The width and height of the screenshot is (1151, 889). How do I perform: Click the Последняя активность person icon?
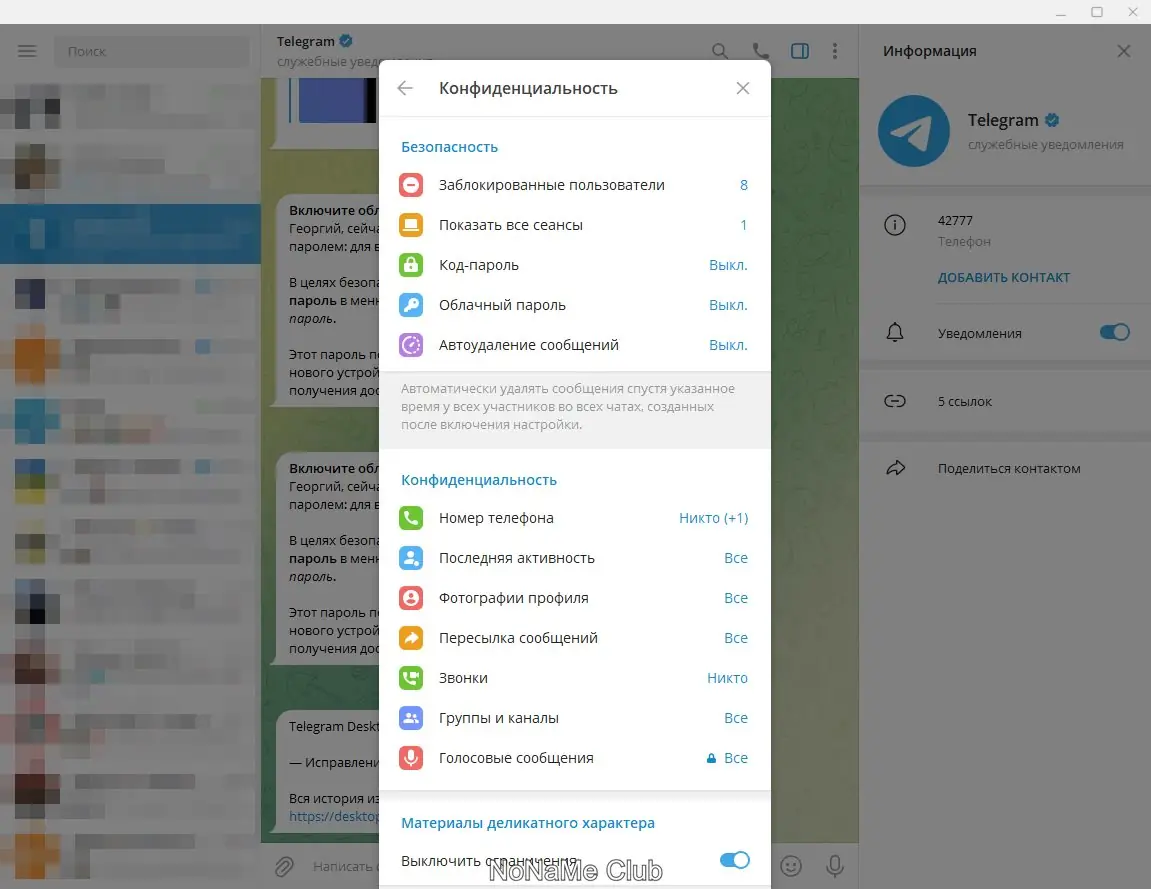click(411, 558)
